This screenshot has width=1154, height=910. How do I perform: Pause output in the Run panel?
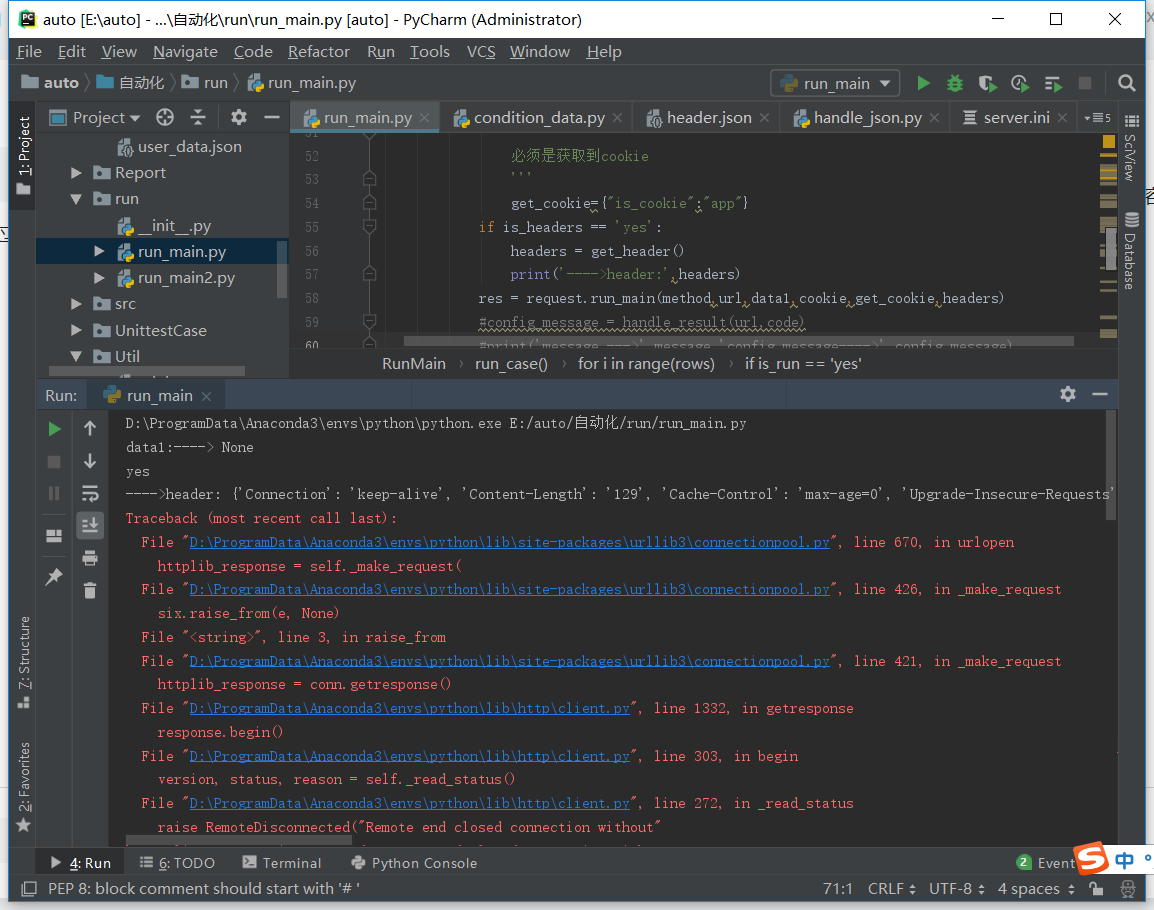point(54,493)
